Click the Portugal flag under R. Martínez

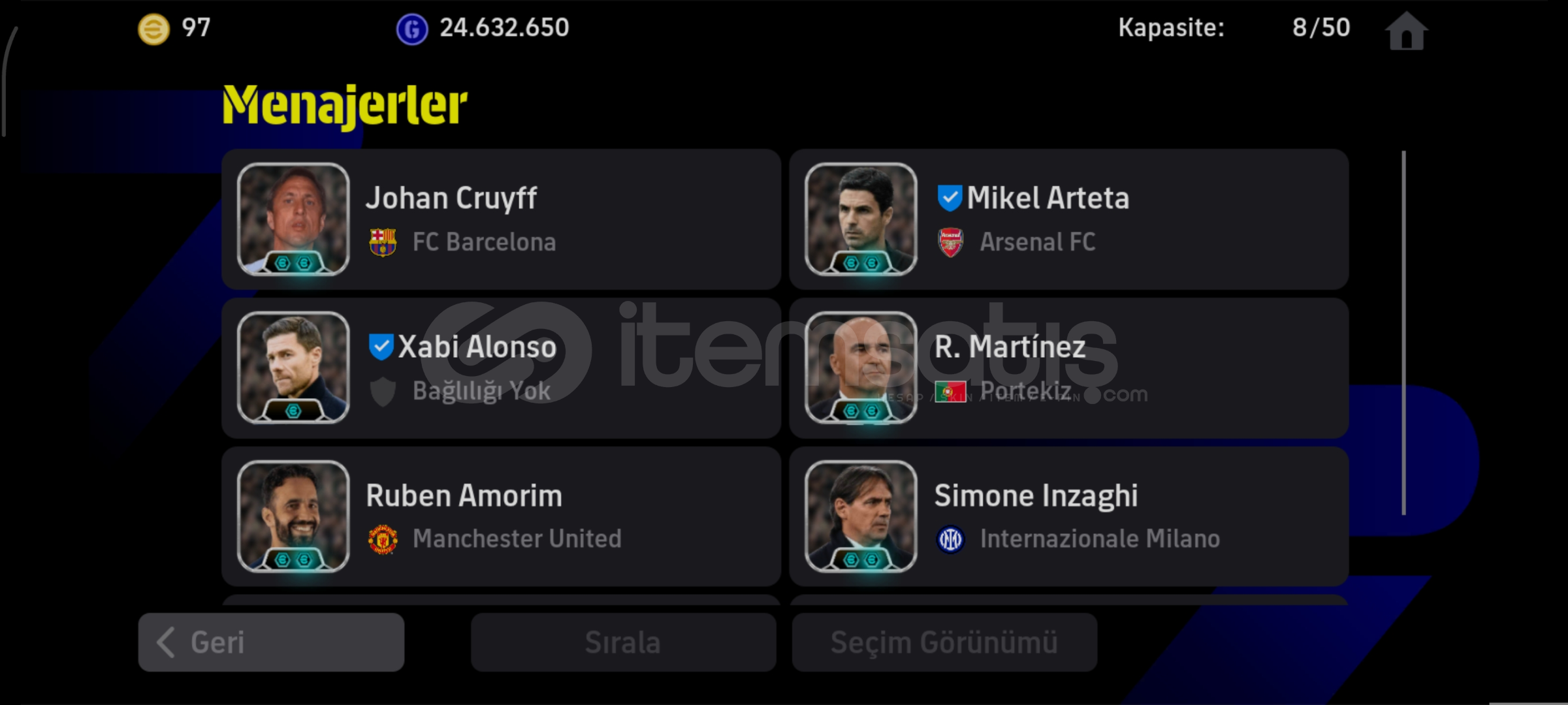click(x=951, y=392)
